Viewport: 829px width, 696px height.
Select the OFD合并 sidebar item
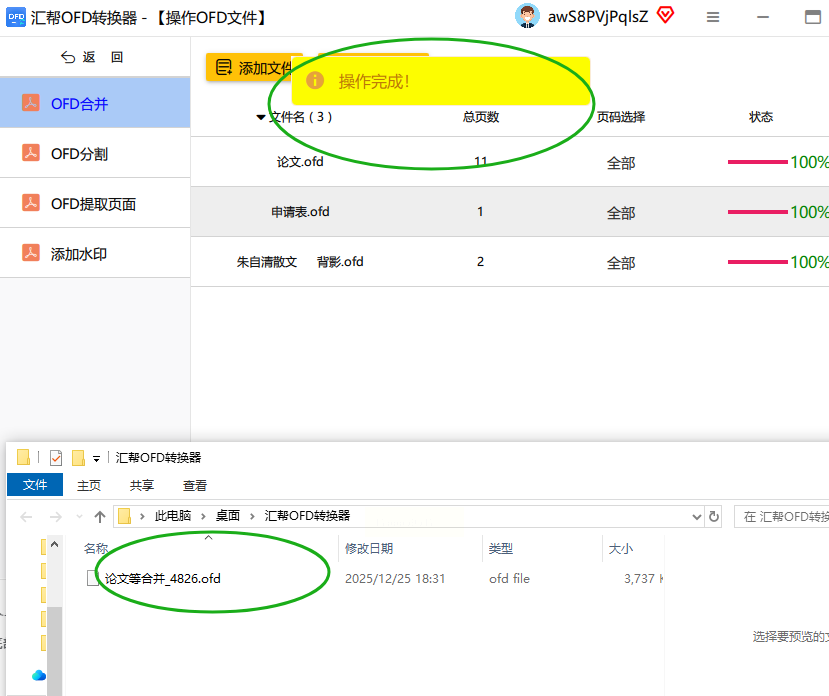(95, 103)
